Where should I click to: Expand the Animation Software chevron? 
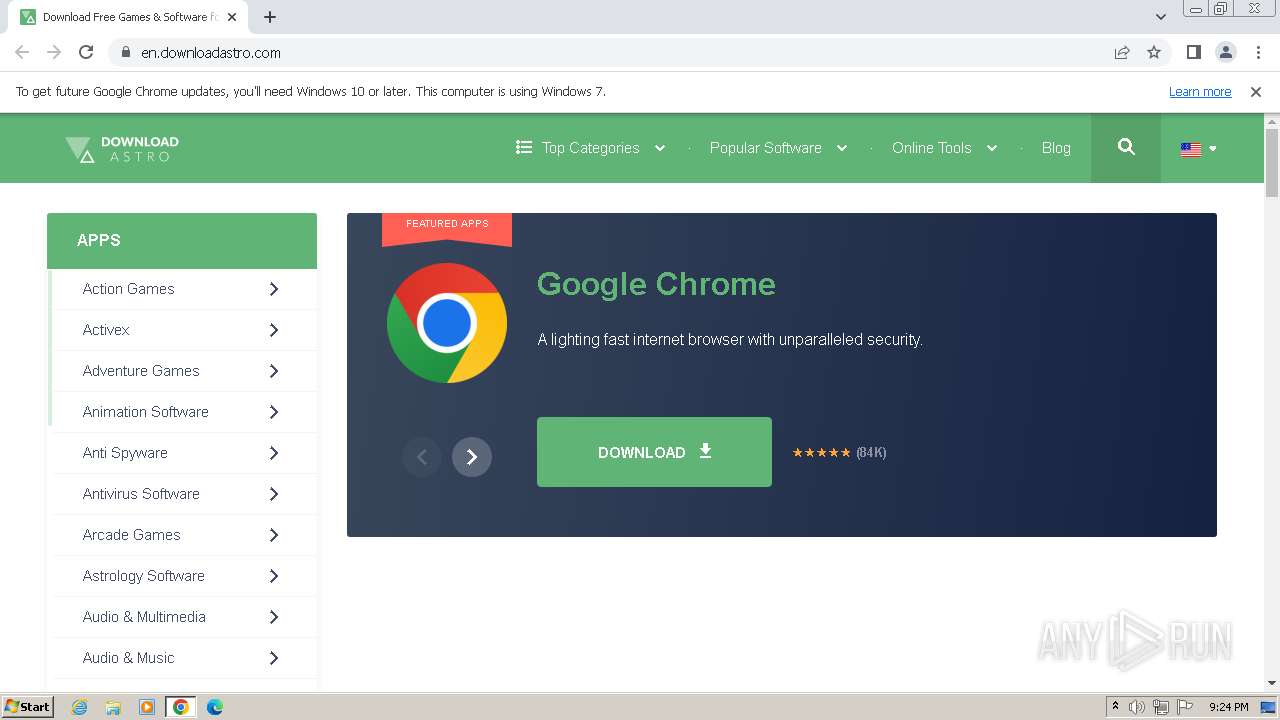(274, 412)
